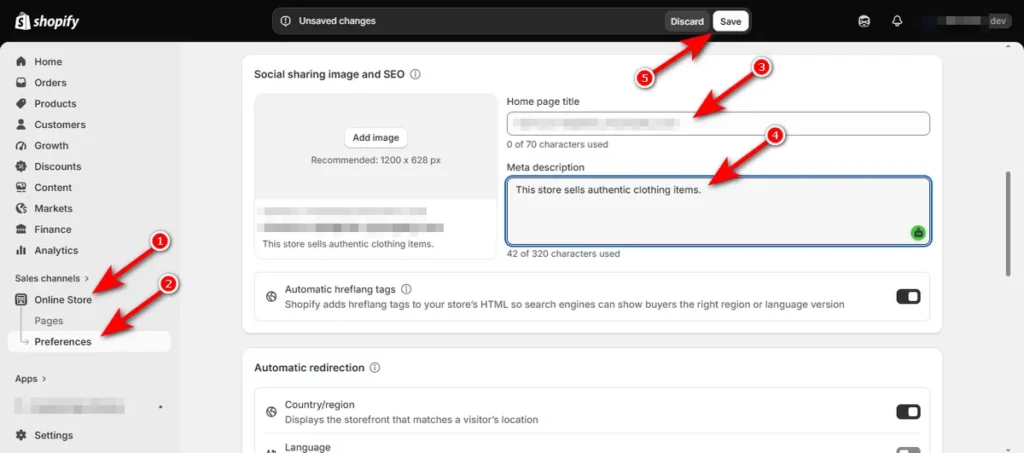Expand the Apps section
Viewport: 1024px width, 453px height.
pos(31,379)
